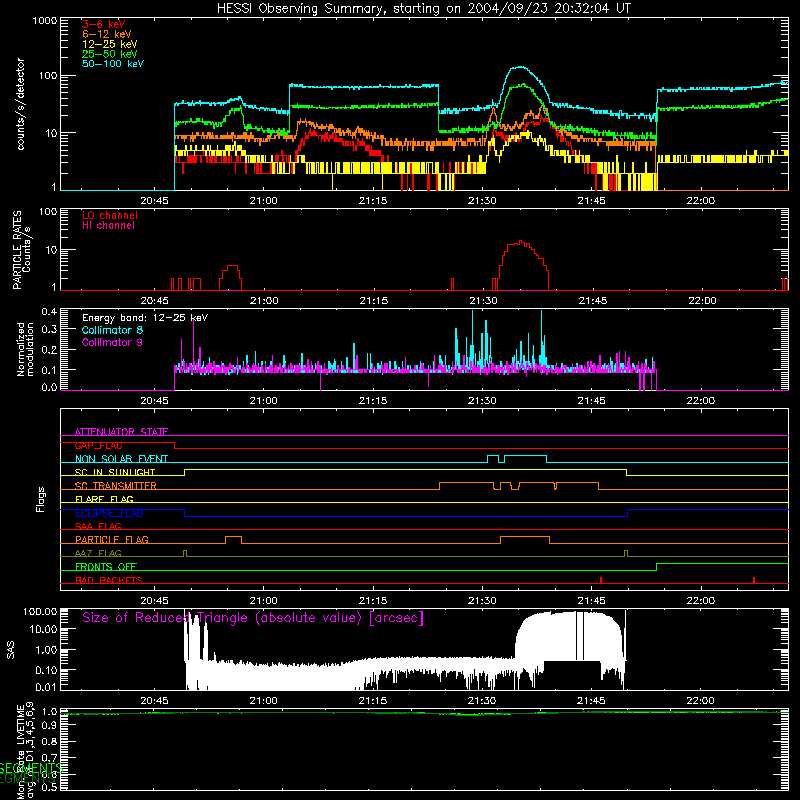The height and width of the screenshot is (800, 800).
Task: Click the 'FLARE_FLAG' flag label
Action: [x=104, y=499]
